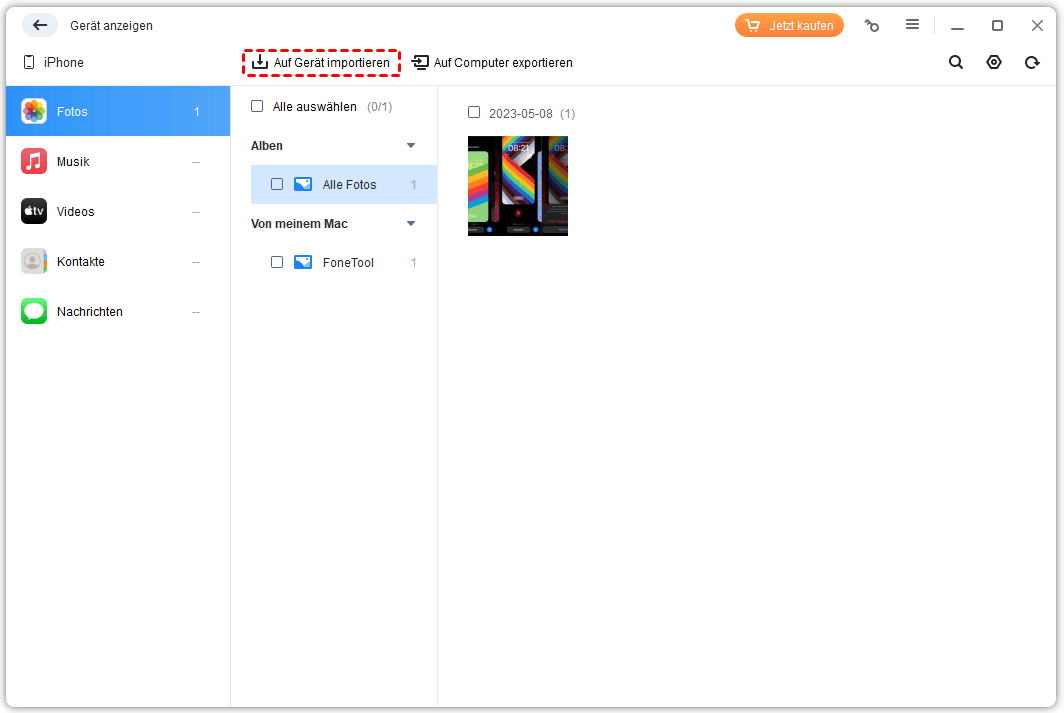Click Auf Gerät importieren button
The image size is (1064, 713).
click(321, 63)
